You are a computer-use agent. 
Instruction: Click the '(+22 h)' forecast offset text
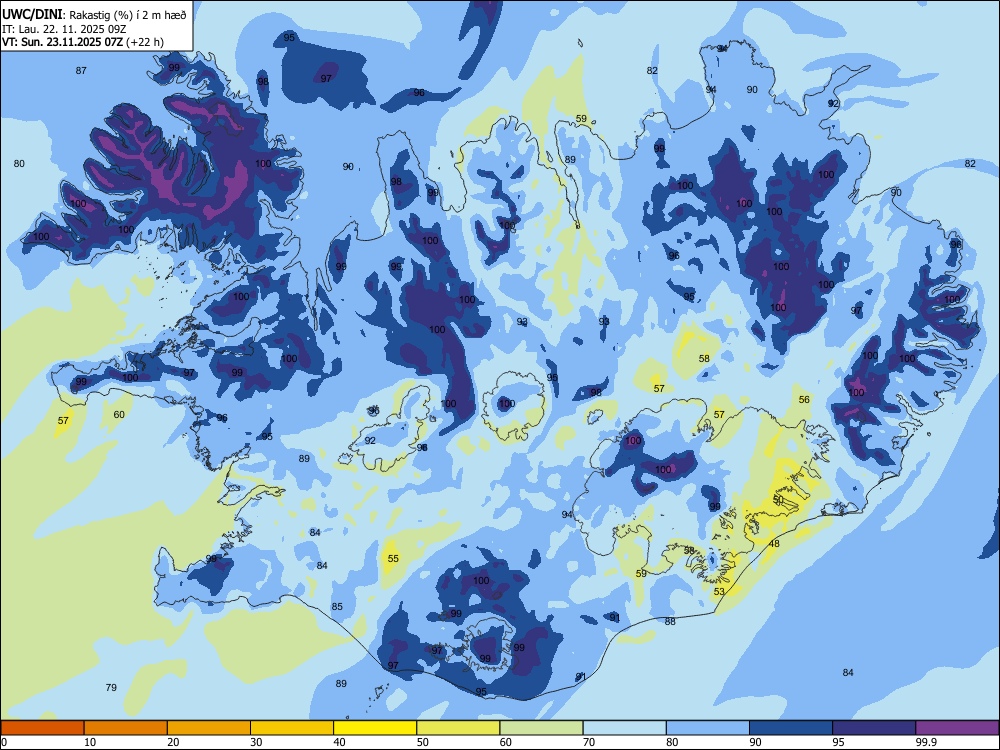(x=145, y=42)
